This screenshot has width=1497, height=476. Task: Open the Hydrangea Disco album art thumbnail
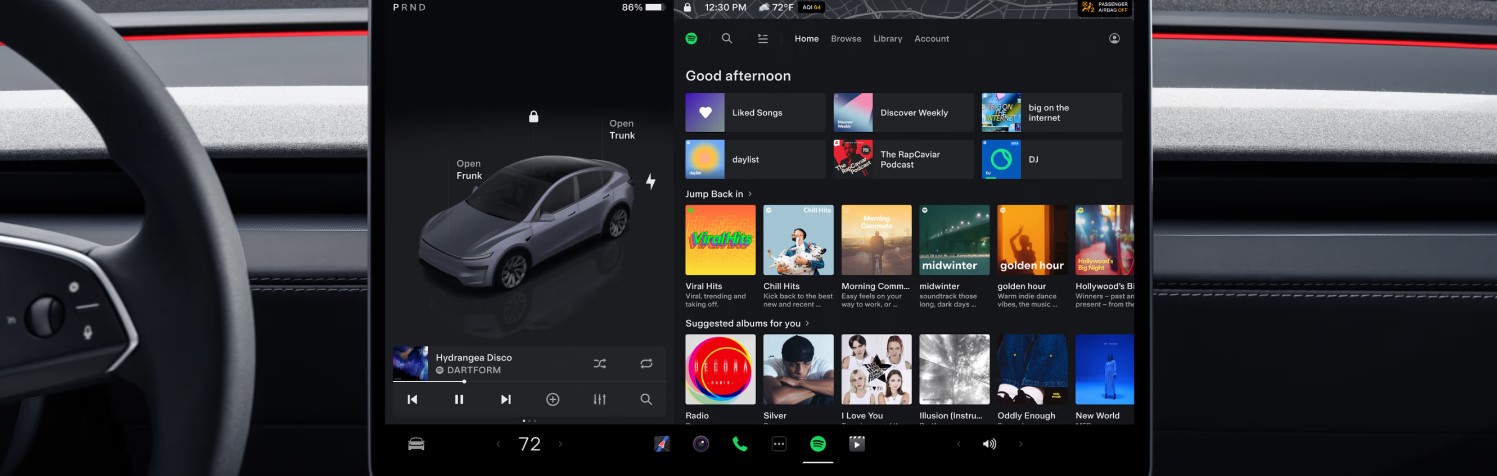coord(410,363)
